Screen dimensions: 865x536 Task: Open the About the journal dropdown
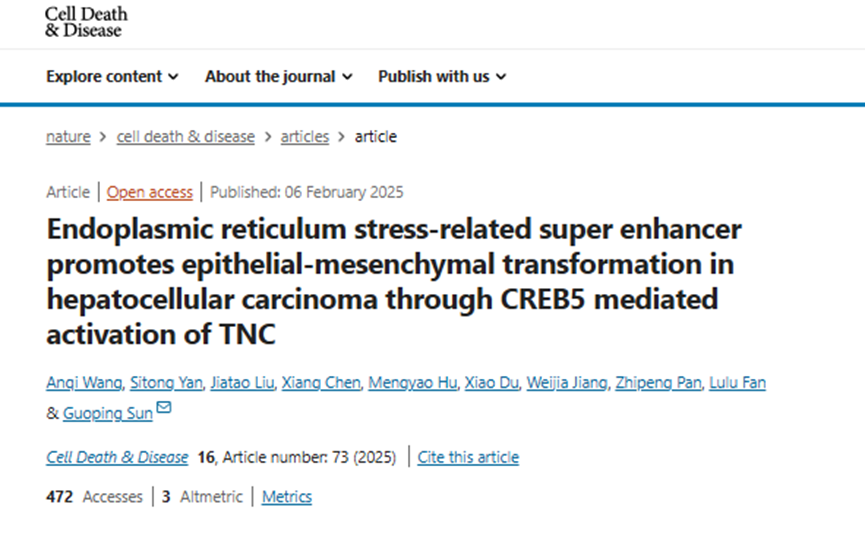click(x=279, y=76)
